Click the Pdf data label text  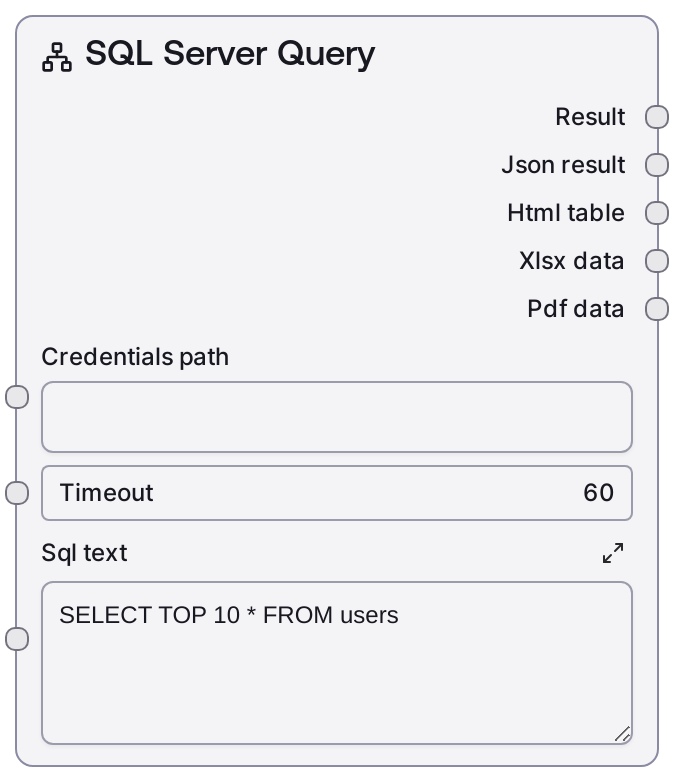575,309
